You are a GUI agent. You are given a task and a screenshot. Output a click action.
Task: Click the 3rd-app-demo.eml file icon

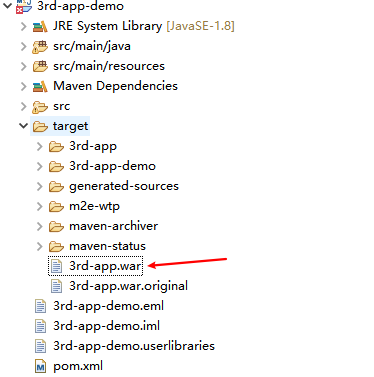(x=40, y=306)
